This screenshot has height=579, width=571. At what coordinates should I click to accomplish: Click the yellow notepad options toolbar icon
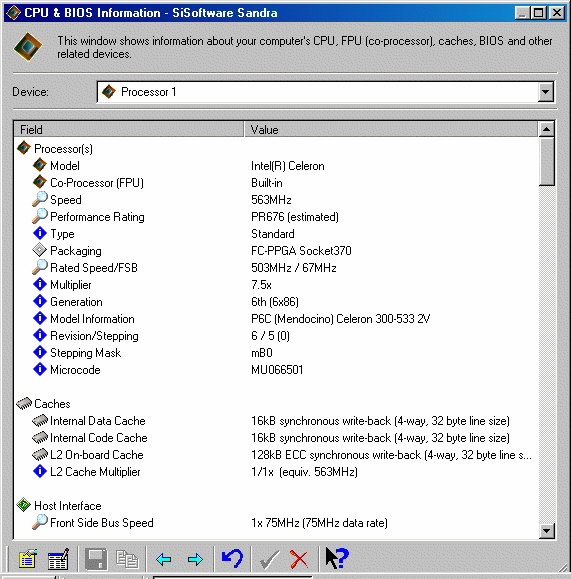click(28, 559)
